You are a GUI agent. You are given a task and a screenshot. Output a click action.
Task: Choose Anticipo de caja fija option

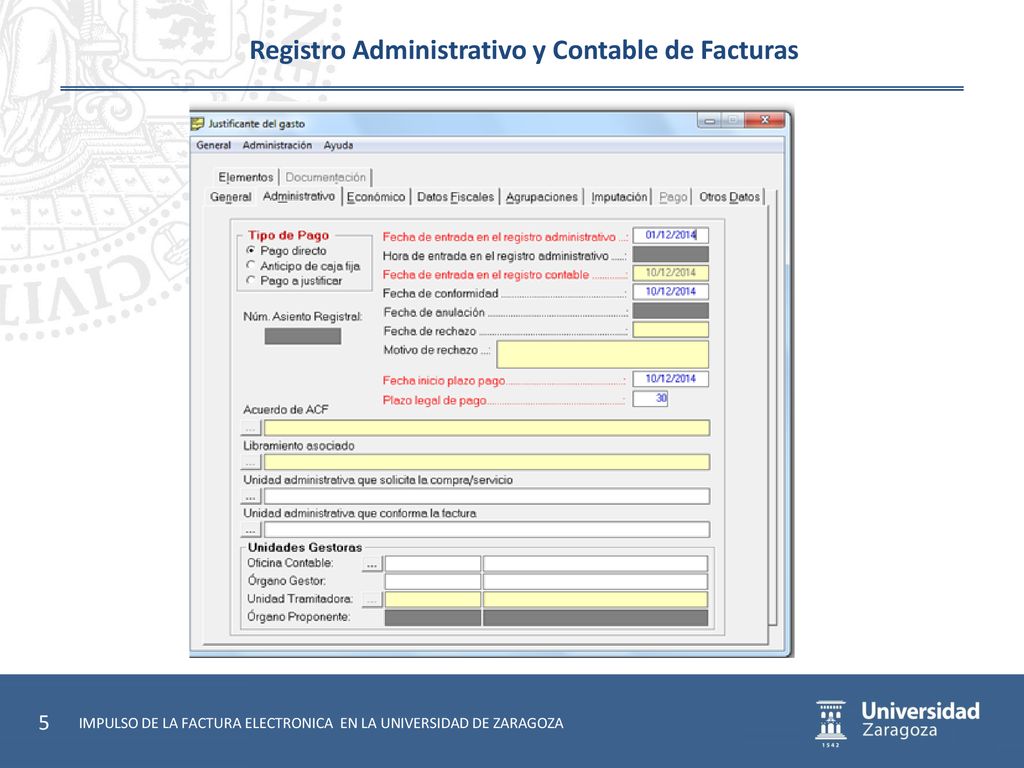(251, 266)
